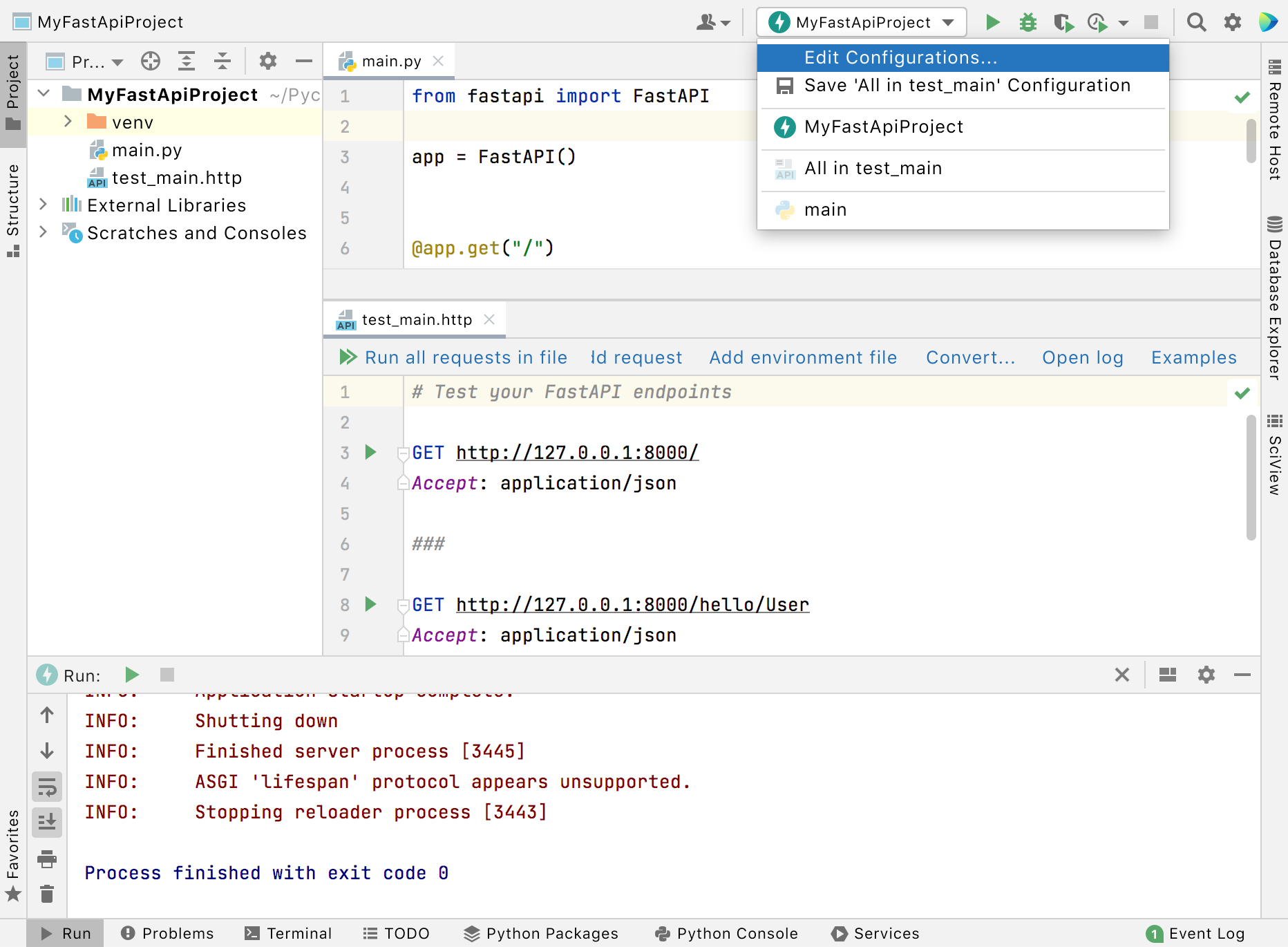
Task: Toggle scroll to end in Run console
Action: click(47, 823)
